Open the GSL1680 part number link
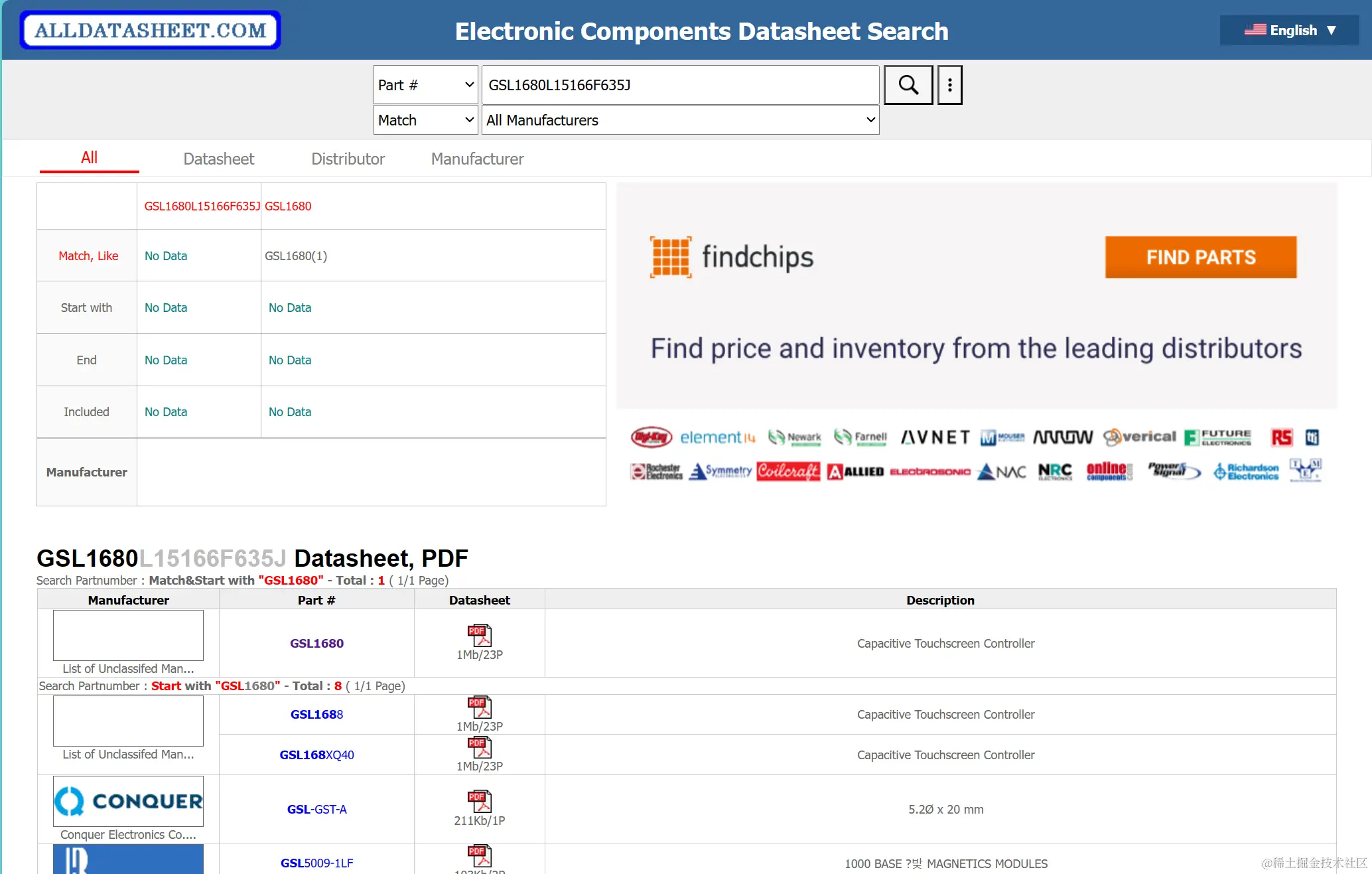Viewport: 1372px width, 874px height. click(316, 643)
